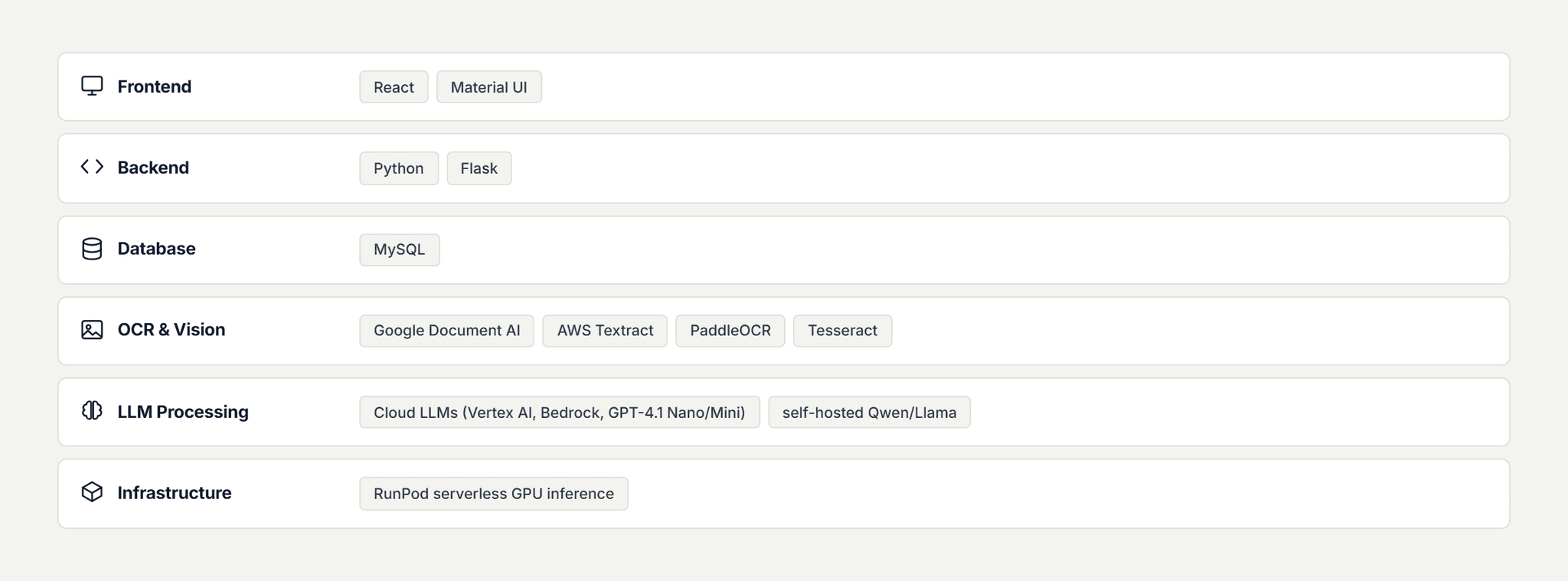Click the Frontend heading
Viewport: 1568px width, 581px height.
click(x=155, y=86)
